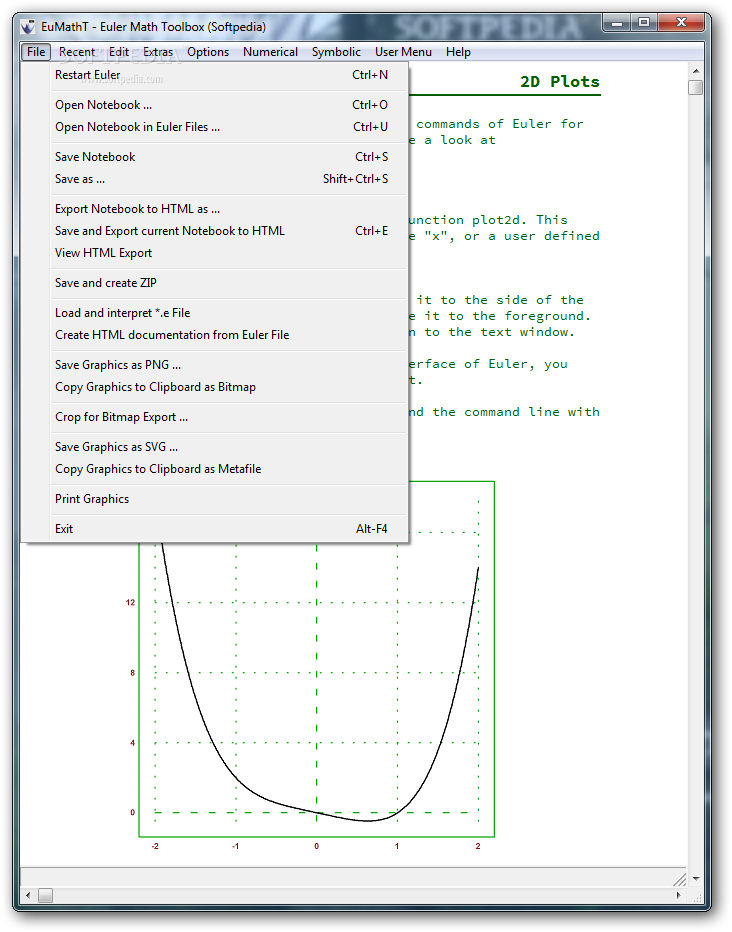Minimize the EuMathT window
Image resolution: width=732 pixels, height=932 pixels.
point(618,23)
